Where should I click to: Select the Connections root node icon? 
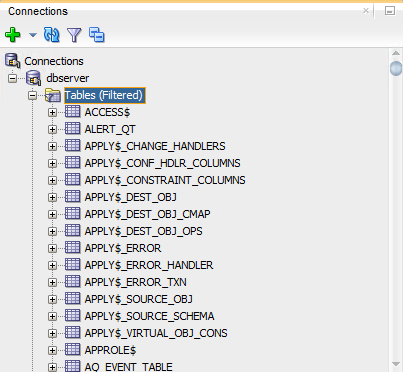13,61
